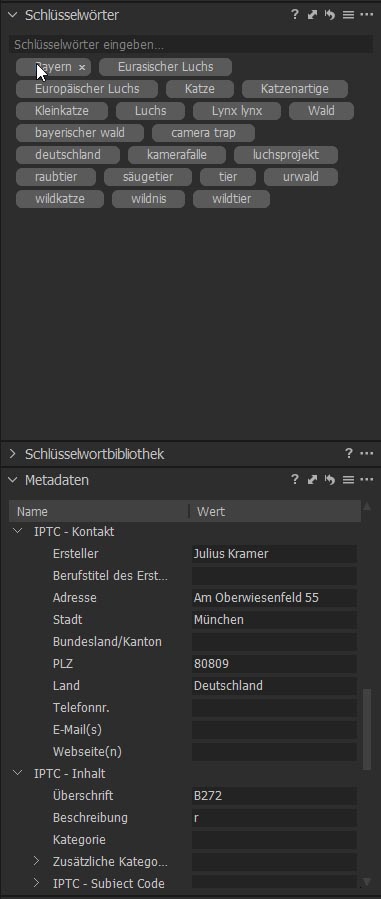Viewport: 381px width, 899px height.
Task: Click the empty Webseite(n) field
Action: 274,752
